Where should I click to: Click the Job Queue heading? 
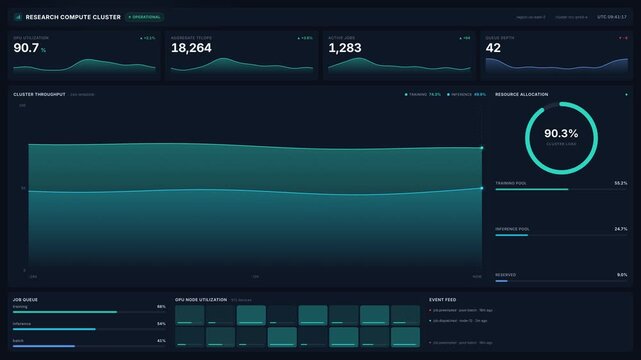click(x=25, y=300)
